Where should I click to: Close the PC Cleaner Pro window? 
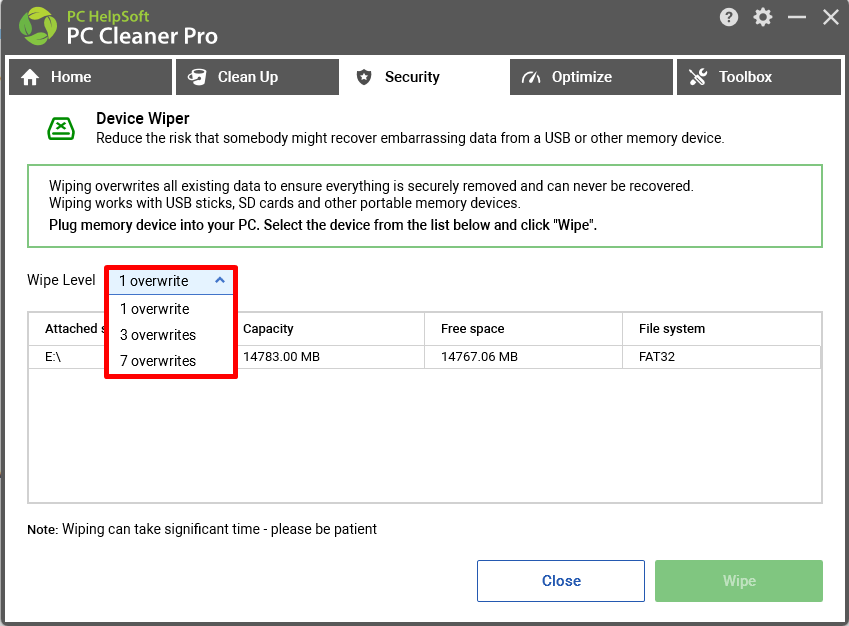coord(831,17)
